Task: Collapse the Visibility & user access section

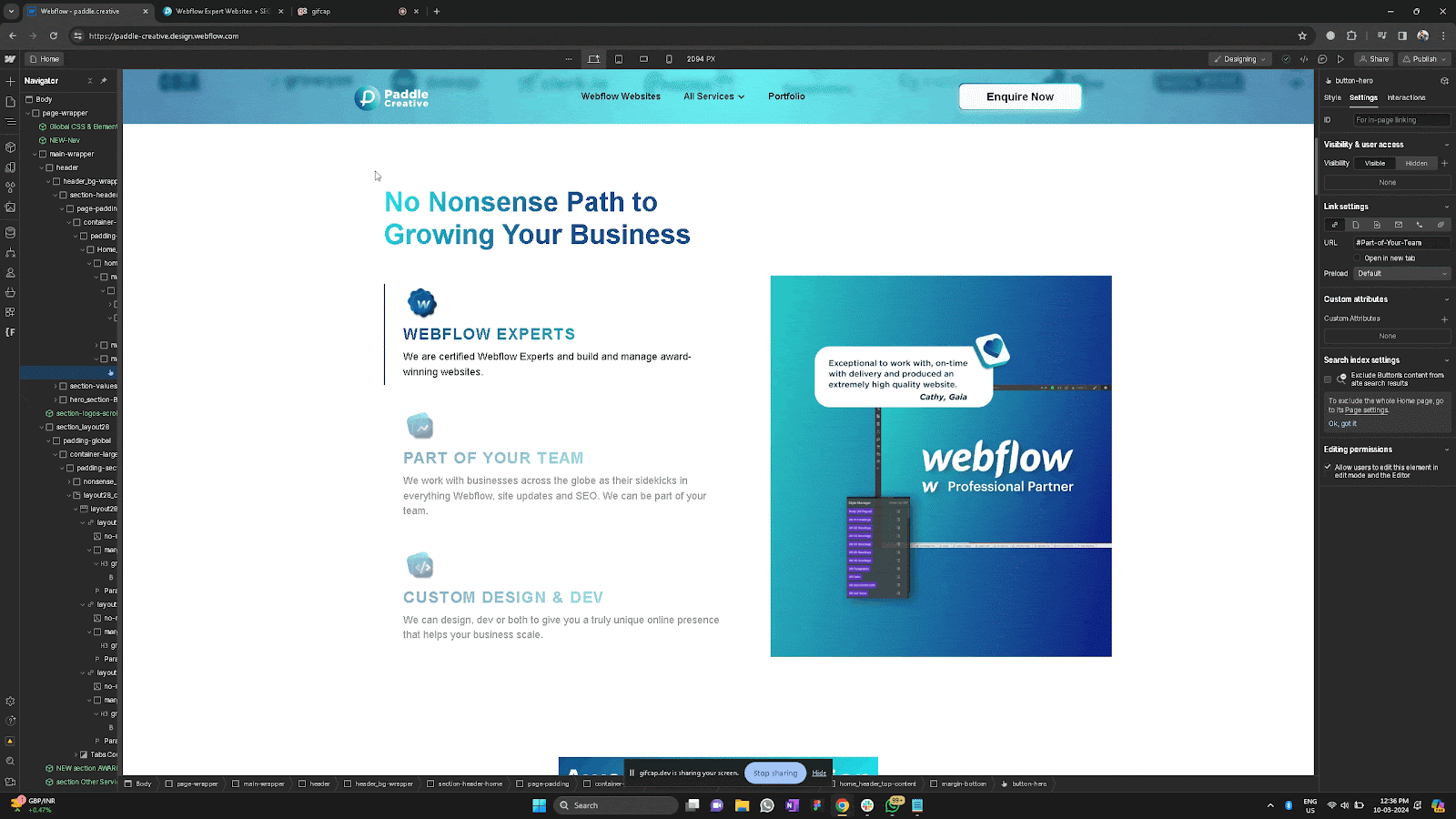Action: point(1447,145)
